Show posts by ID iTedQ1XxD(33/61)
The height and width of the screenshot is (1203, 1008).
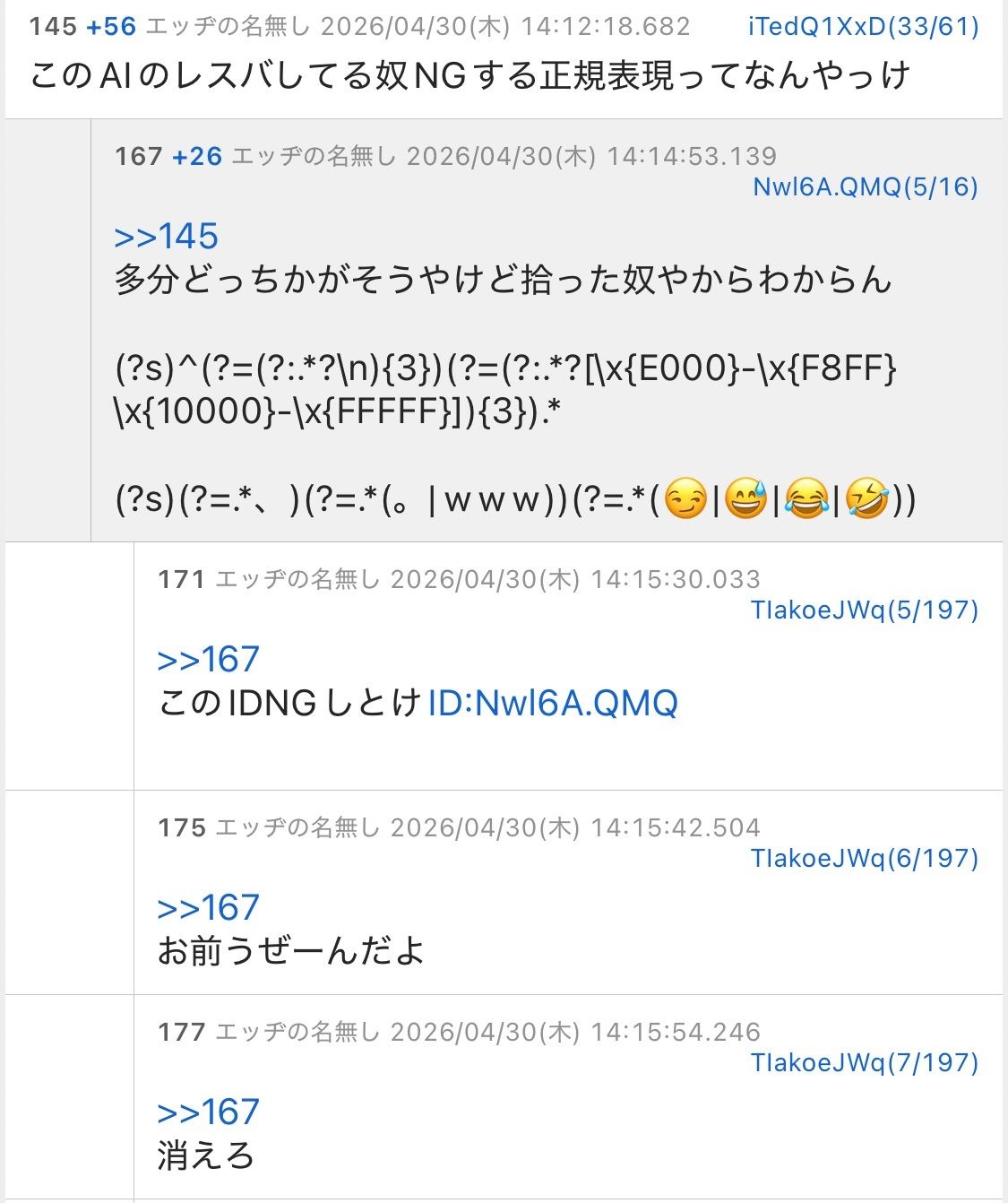point(864,26)
